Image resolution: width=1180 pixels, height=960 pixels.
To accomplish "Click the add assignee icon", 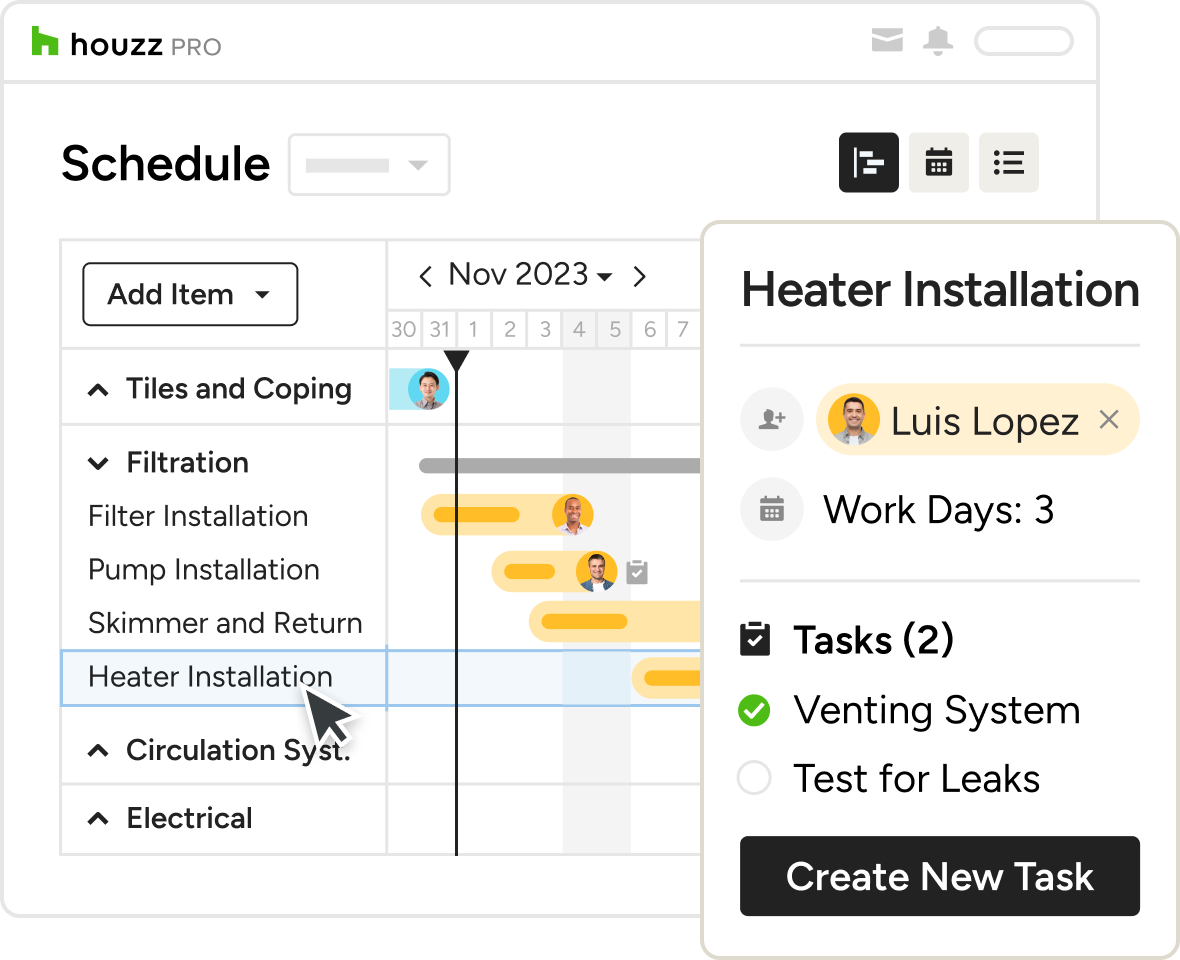I will (x=771, y=420).
